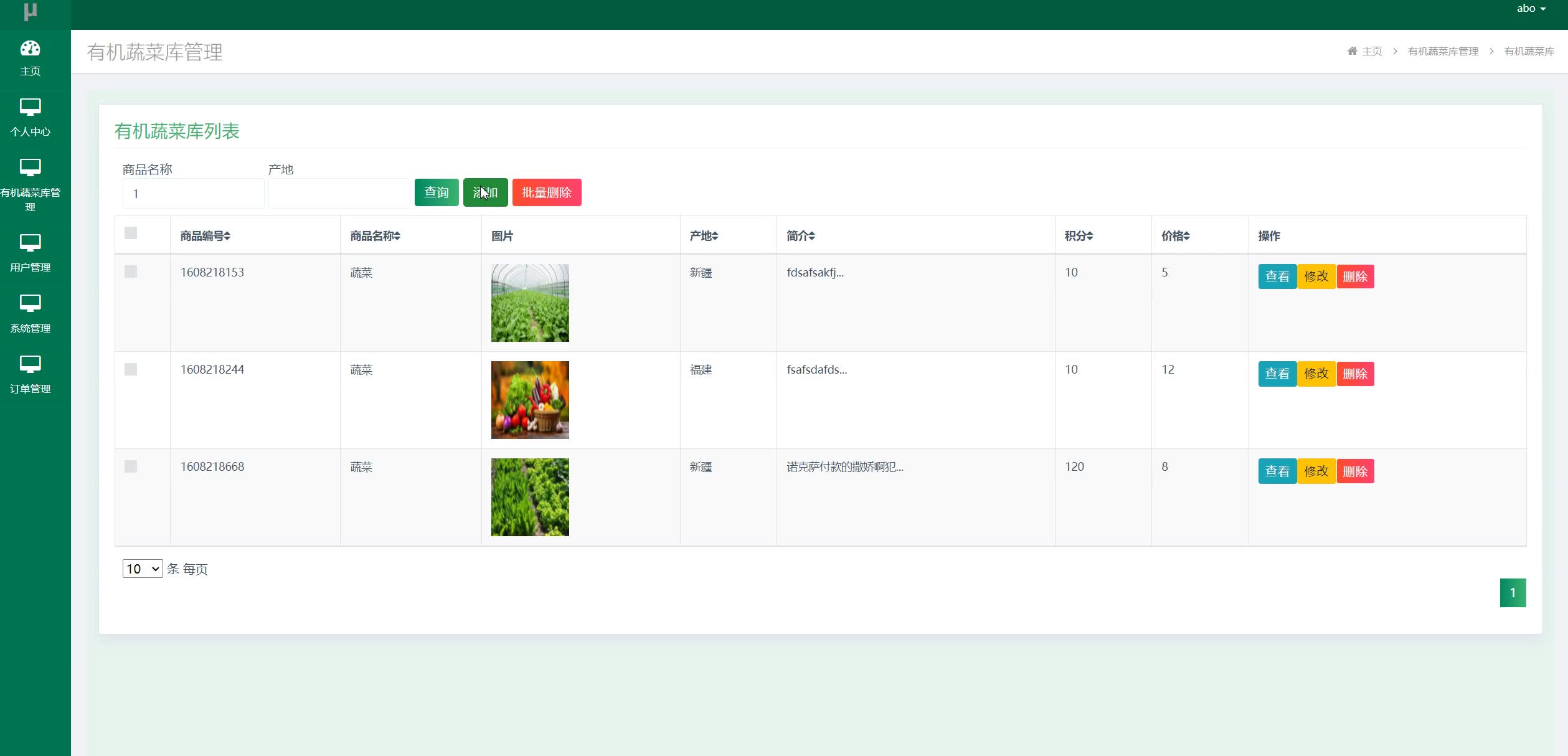
Task: Check the checkbox for product 1608218668
Action: click(x=130, y=466)
